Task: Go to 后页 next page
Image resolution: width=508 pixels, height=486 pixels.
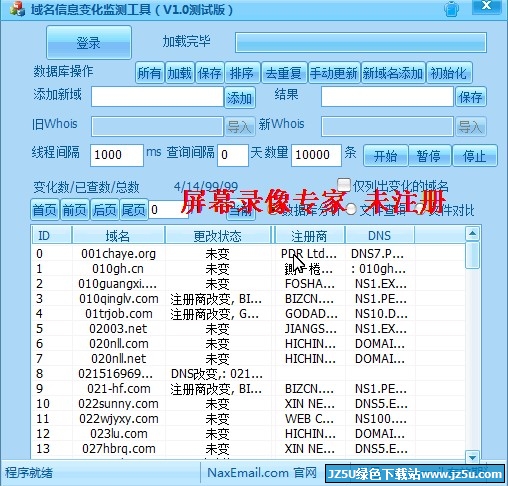Action: click(105, 210)
